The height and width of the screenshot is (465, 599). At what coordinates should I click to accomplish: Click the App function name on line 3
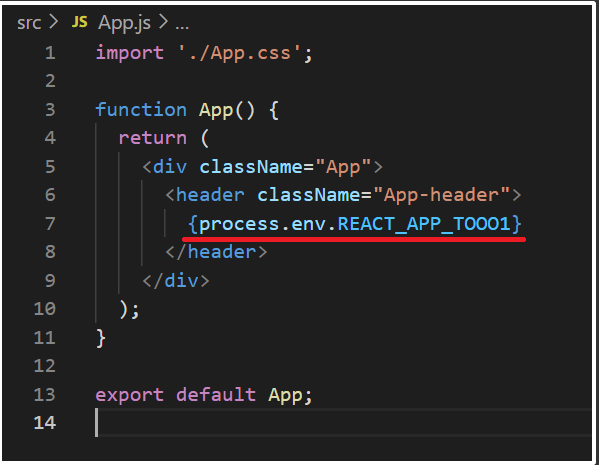coord(216,111)
